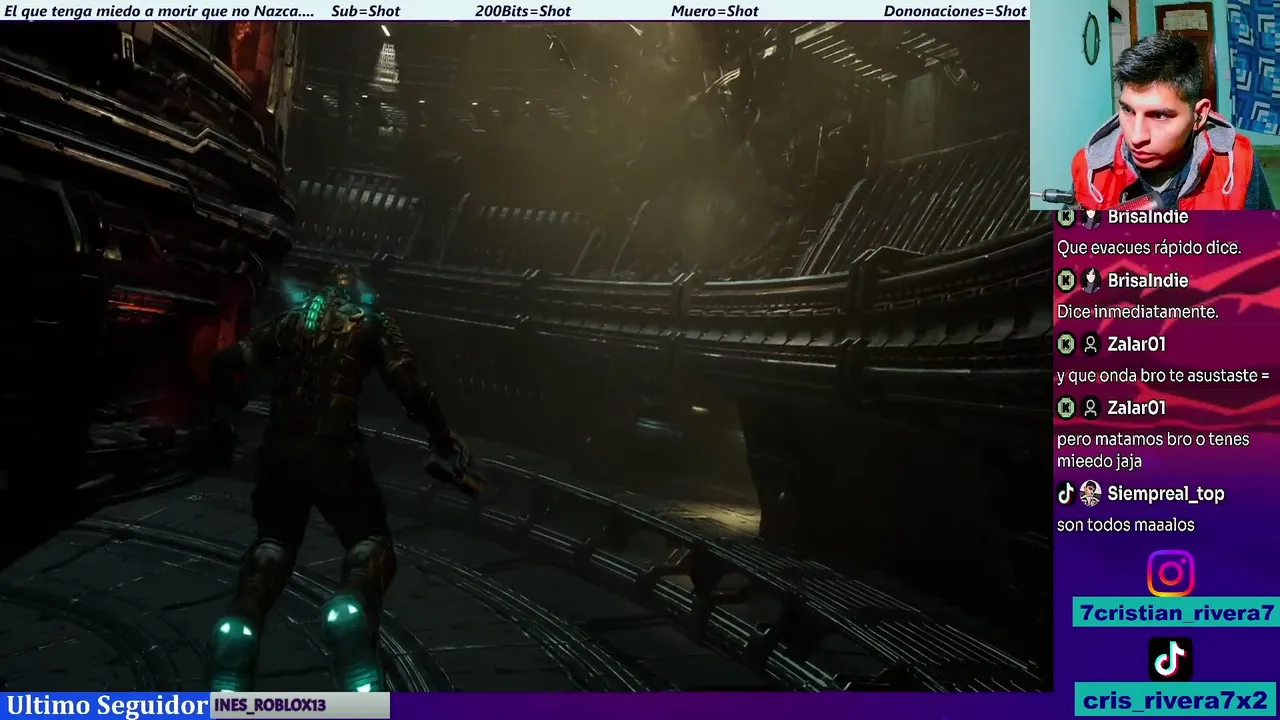Click the 'Dononaciones=Shot' banner text

click(x=955, y=11)
